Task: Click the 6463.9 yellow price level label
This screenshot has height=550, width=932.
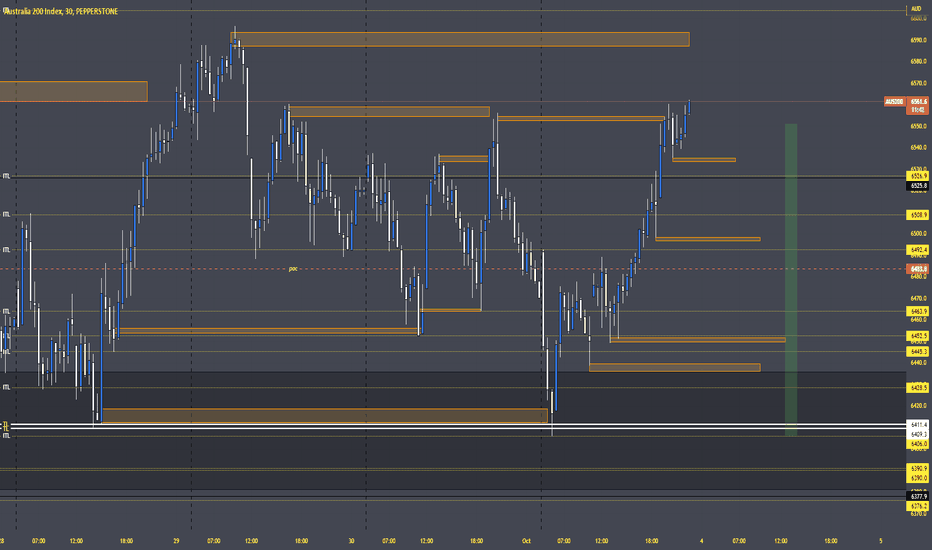Action: click(x=918, y=311)
